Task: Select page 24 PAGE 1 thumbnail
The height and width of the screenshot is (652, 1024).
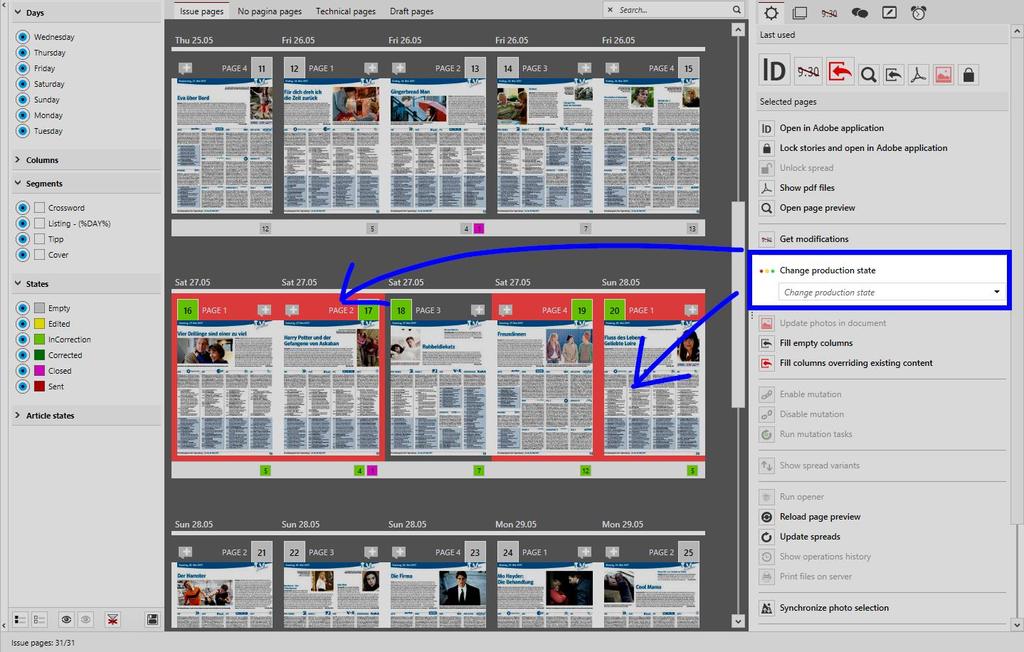Action: 545,594
